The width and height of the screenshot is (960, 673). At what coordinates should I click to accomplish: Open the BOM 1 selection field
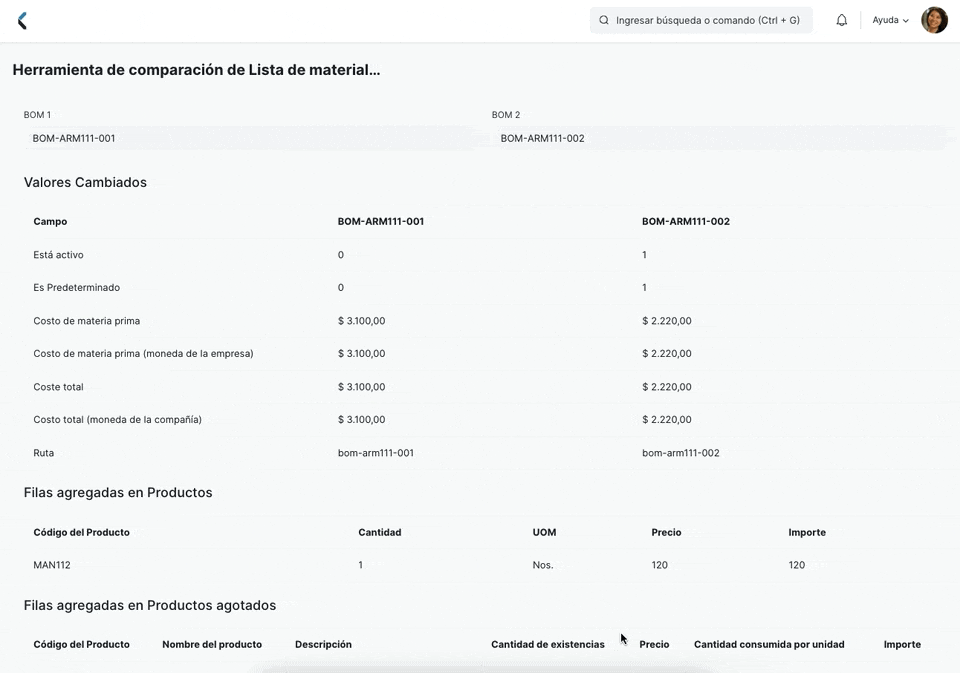click(240, 138)
